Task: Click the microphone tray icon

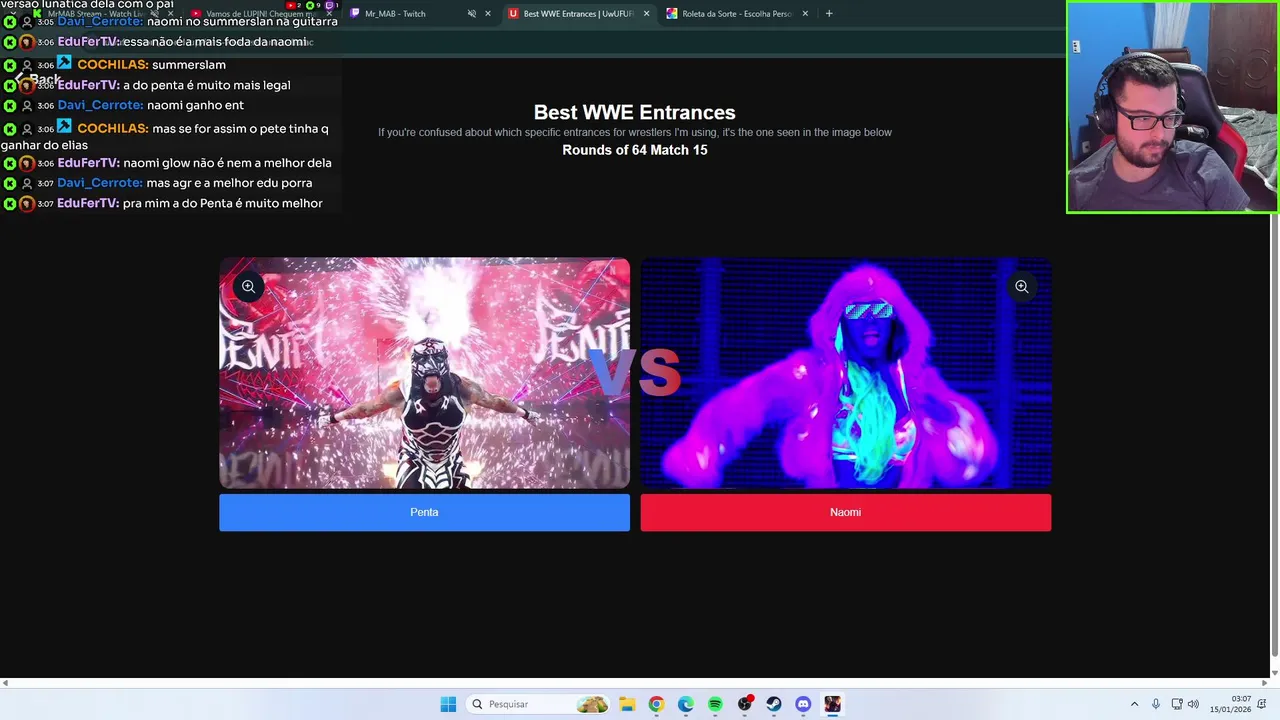Action: (x=1156, y=705)
